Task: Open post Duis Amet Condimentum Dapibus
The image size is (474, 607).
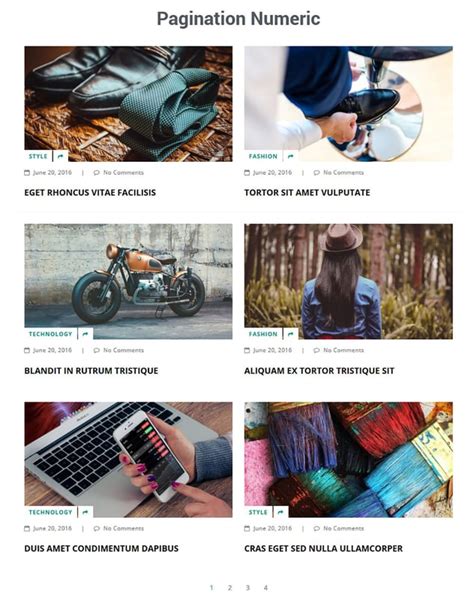Action: pyautogui.click(x=101, y=549)
